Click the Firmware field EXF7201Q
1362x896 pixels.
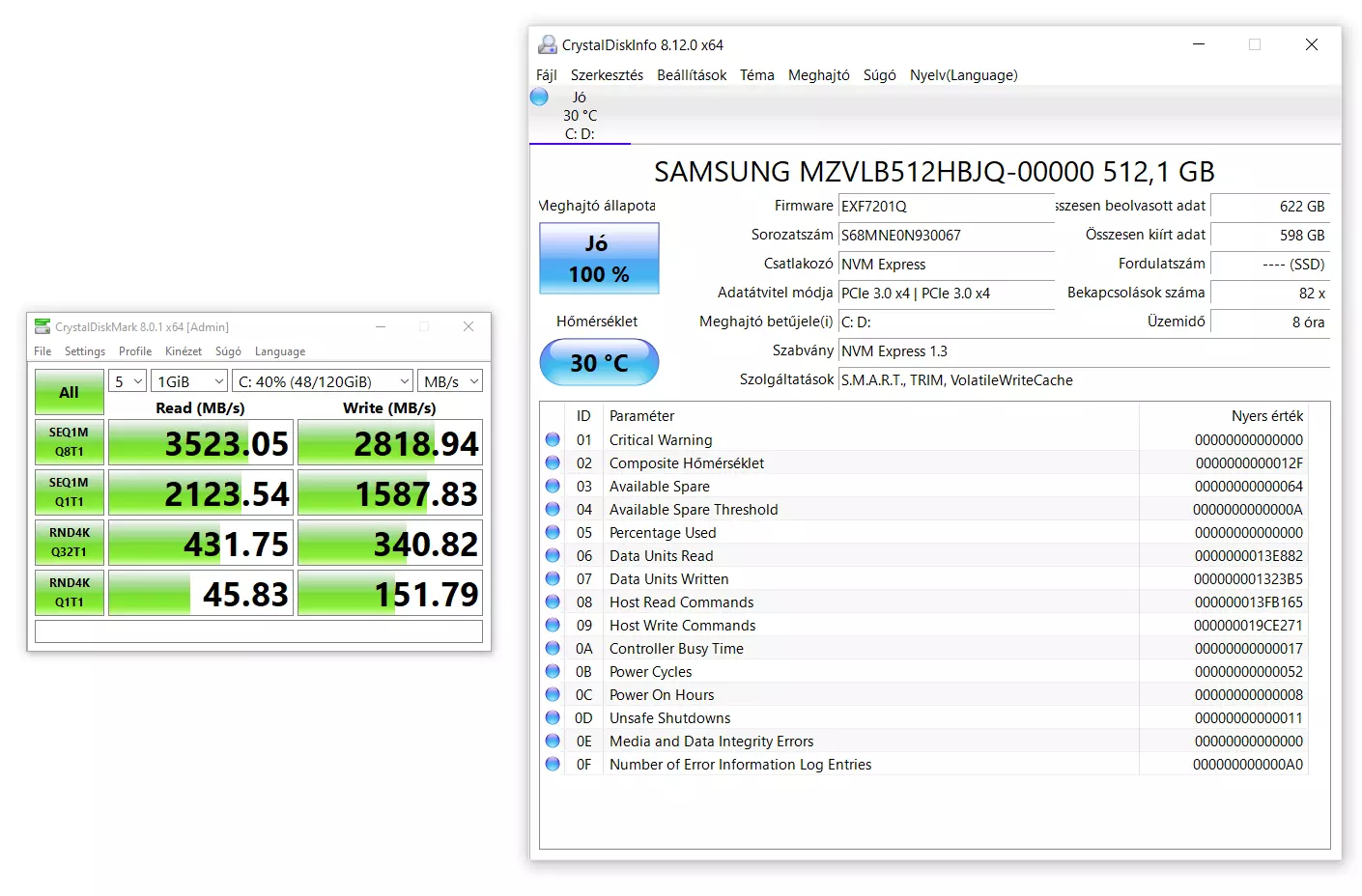coord(946,206)
